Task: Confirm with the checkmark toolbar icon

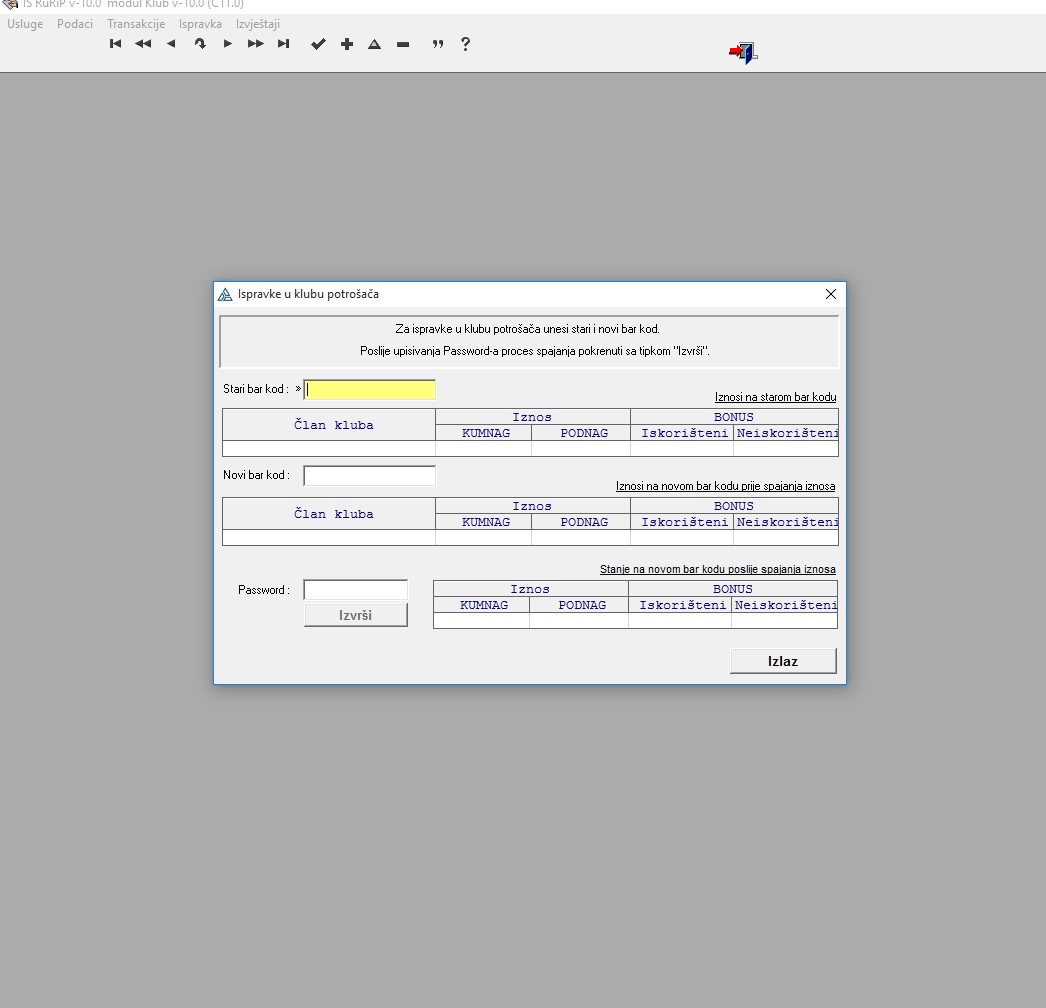Action: coord(318,44)
